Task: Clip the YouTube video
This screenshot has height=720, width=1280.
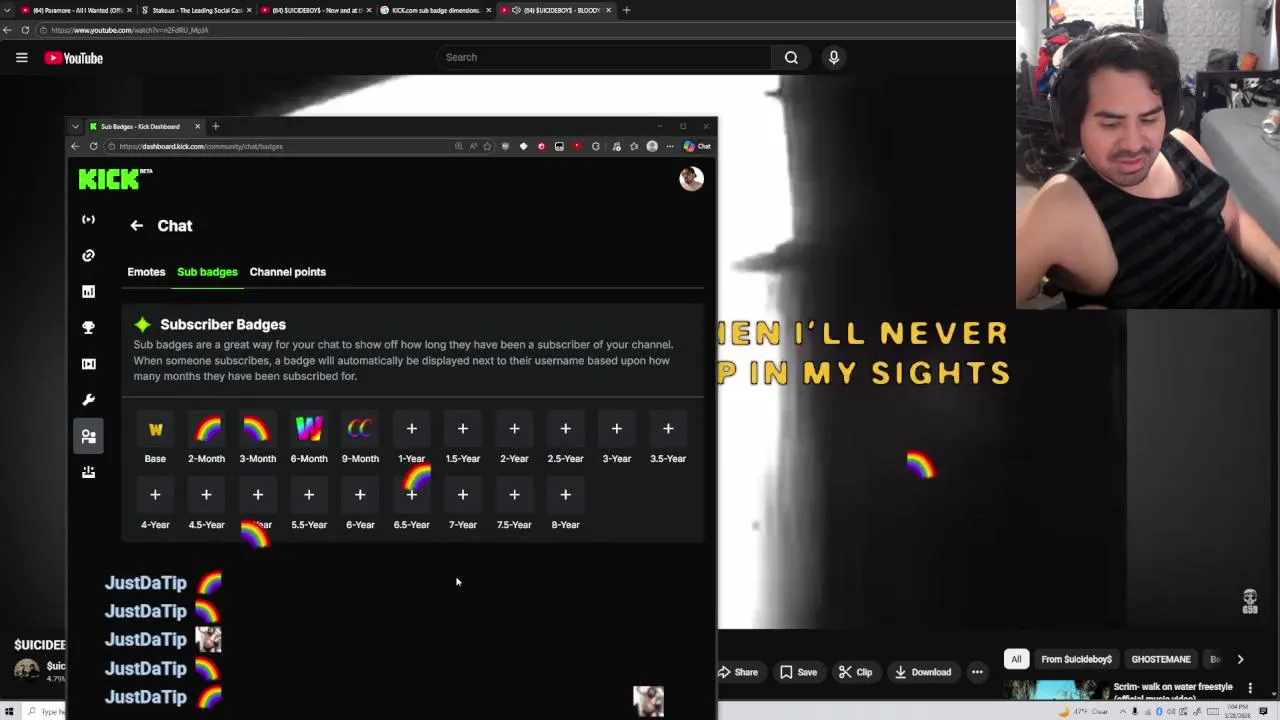Action: pyautogui.click(x=855, y=672)
